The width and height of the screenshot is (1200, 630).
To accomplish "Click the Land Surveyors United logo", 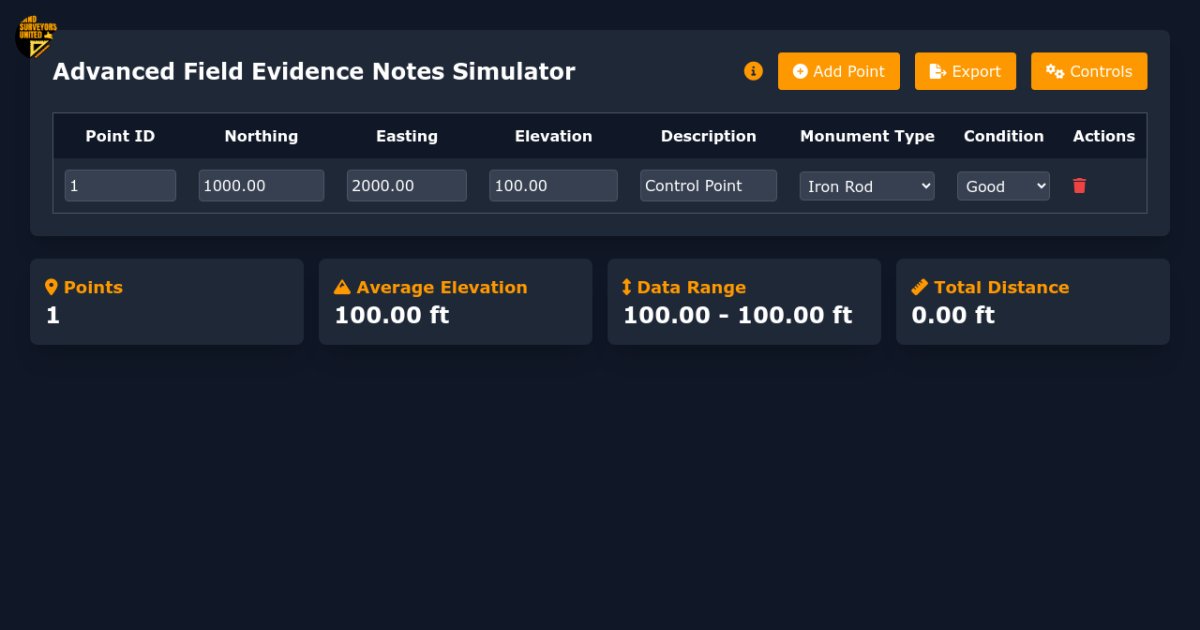I will coord(36,36).
